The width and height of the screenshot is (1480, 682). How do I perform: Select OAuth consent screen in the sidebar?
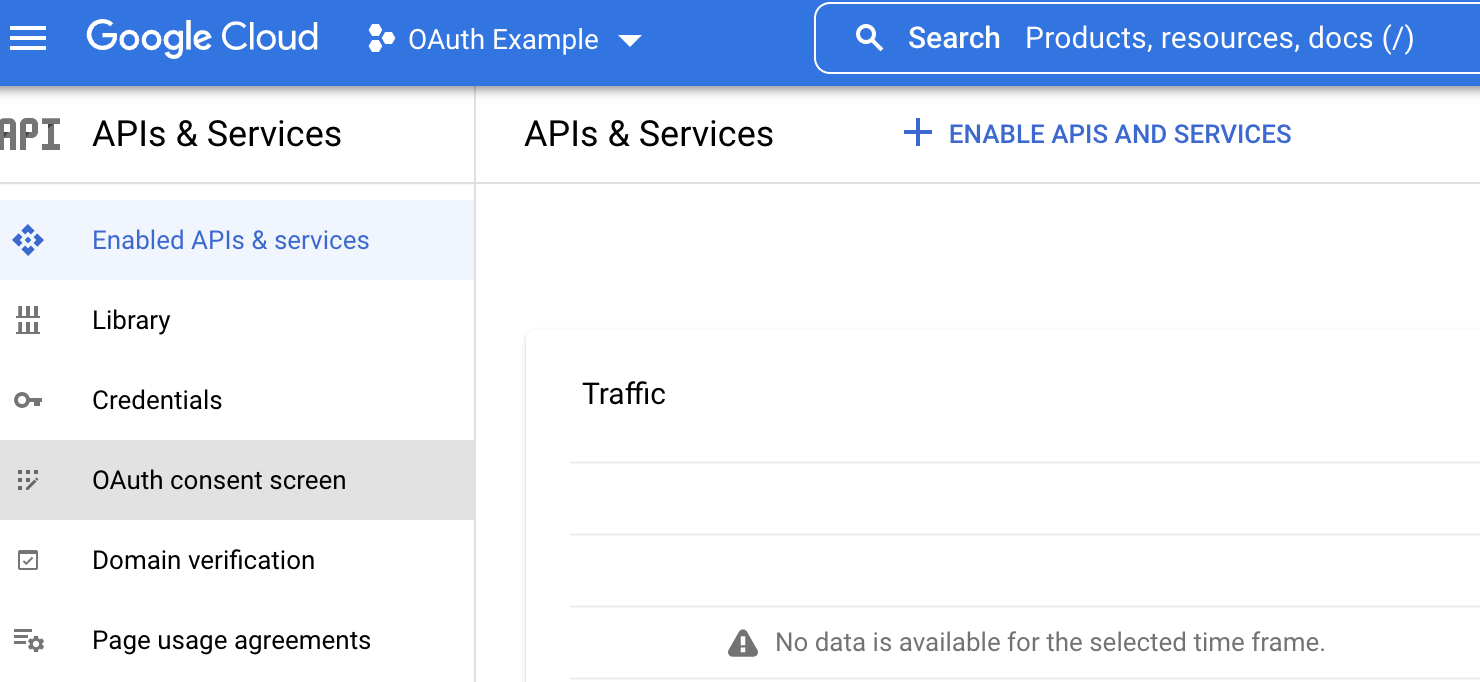click(219, 480)
